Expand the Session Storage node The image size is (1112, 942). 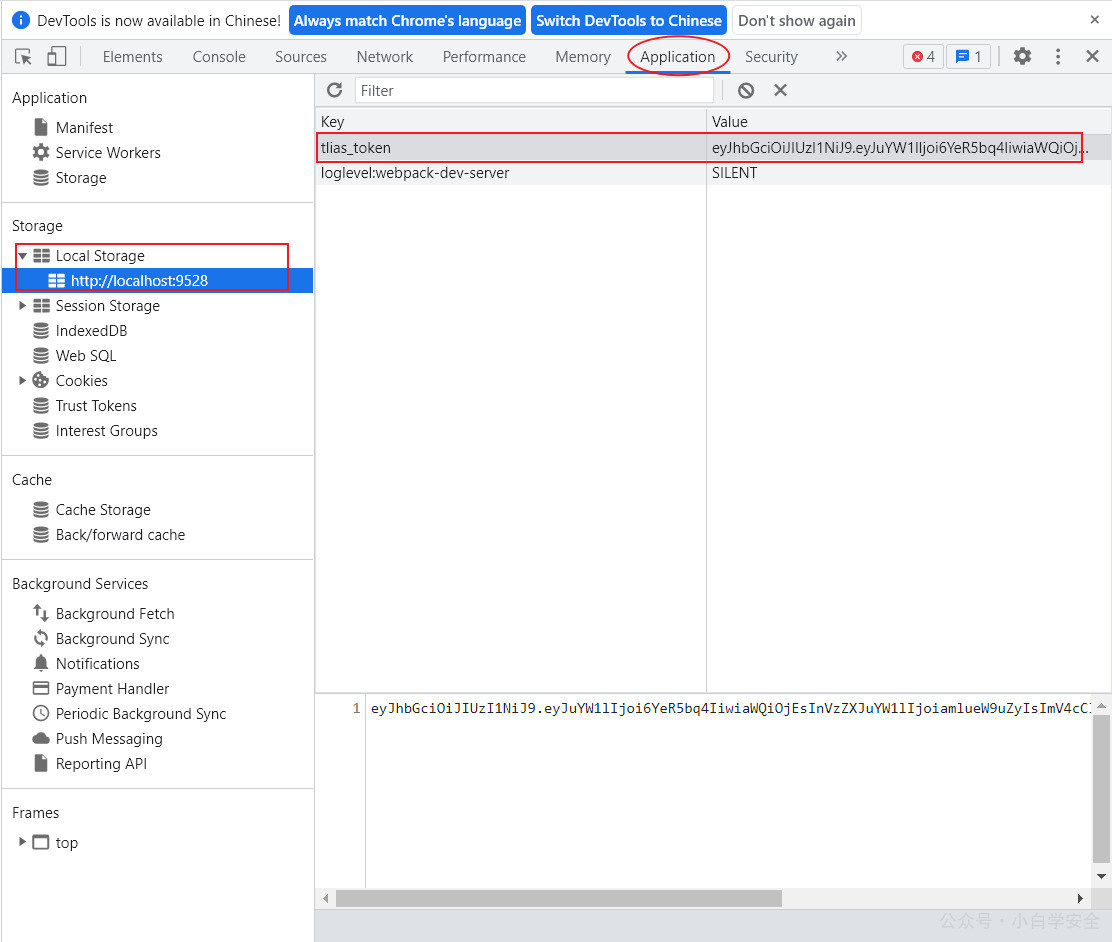coord(22,306)
